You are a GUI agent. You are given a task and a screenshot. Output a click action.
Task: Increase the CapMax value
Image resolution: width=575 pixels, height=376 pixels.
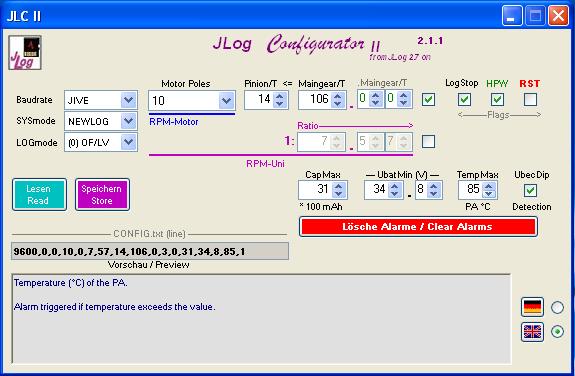(338, 186)
